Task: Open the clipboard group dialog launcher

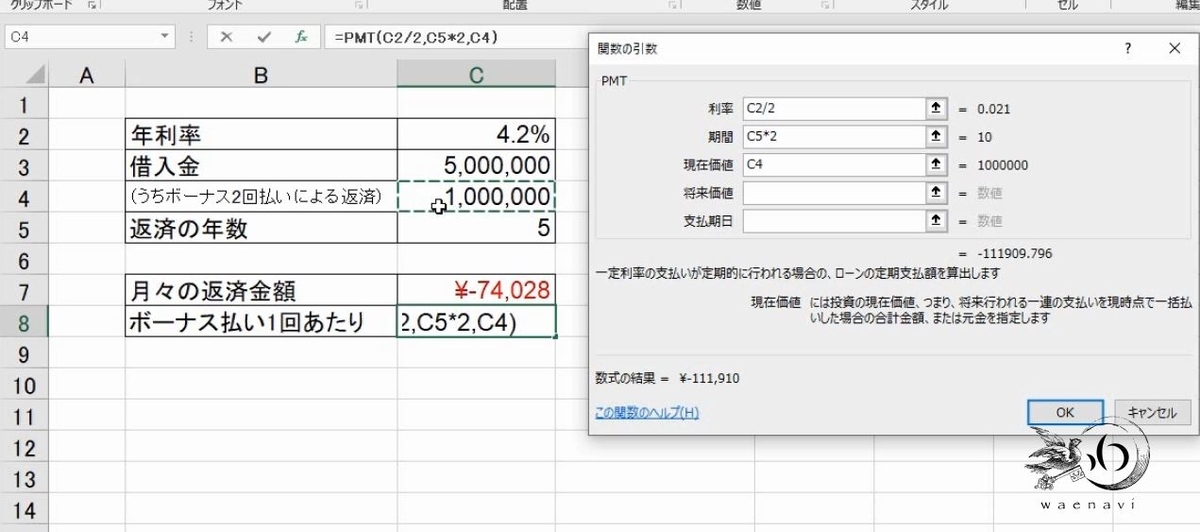Action: pos(91,6)
